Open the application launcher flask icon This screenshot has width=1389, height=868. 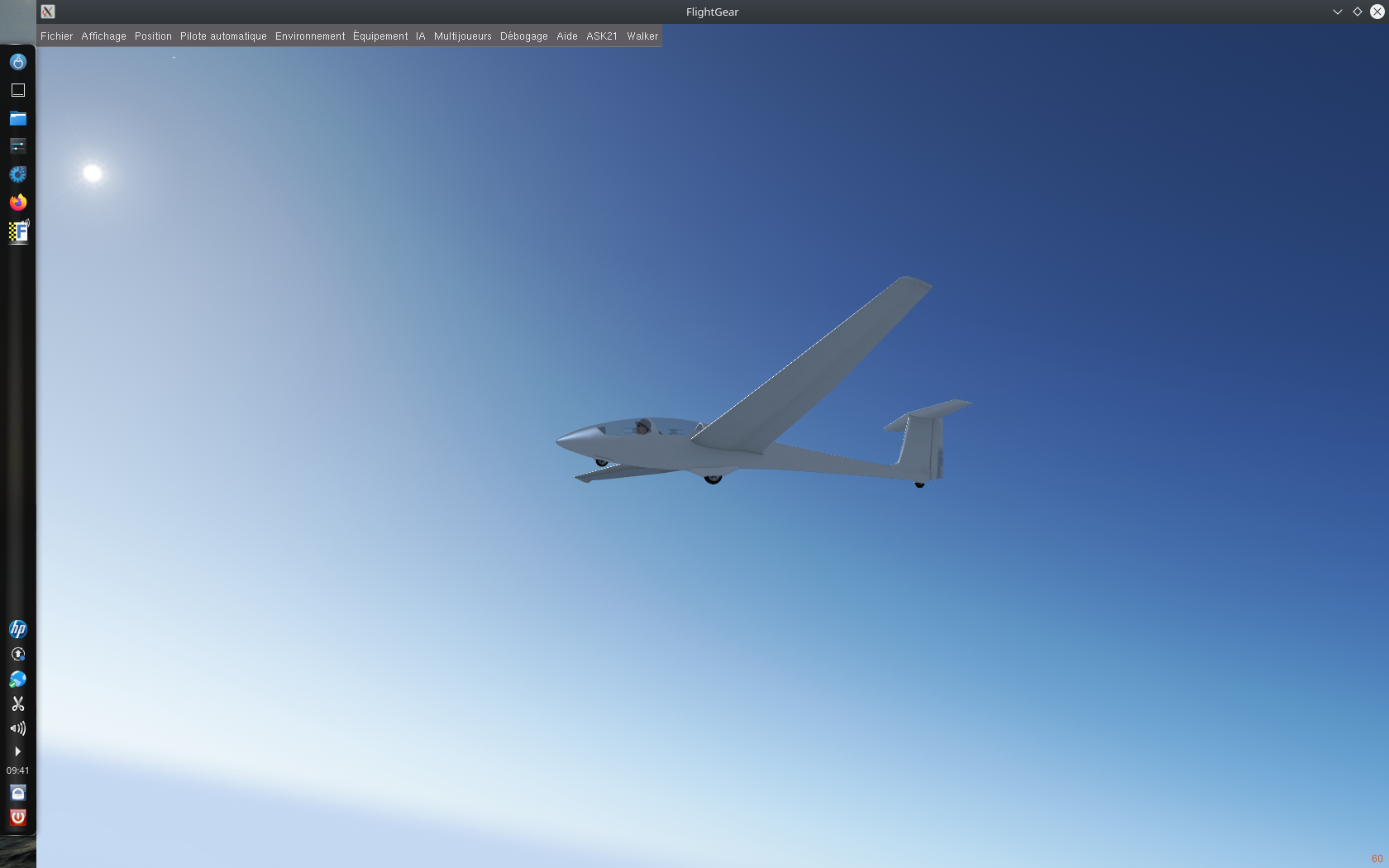tap(18, 62)
